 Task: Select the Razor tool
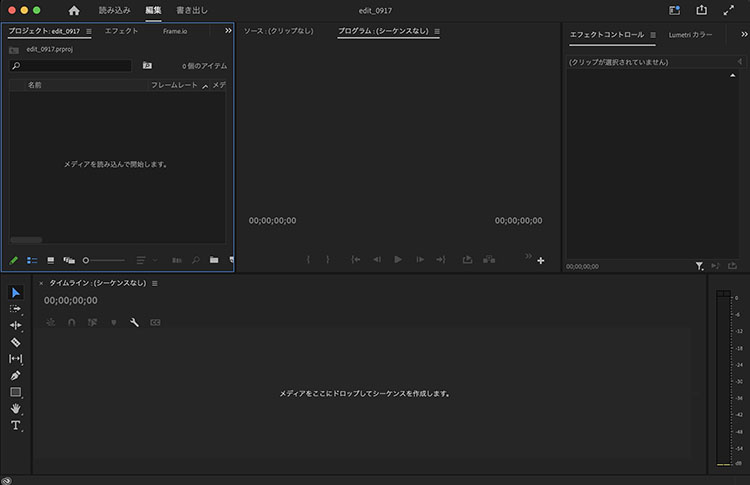click(x=15, y=342)
